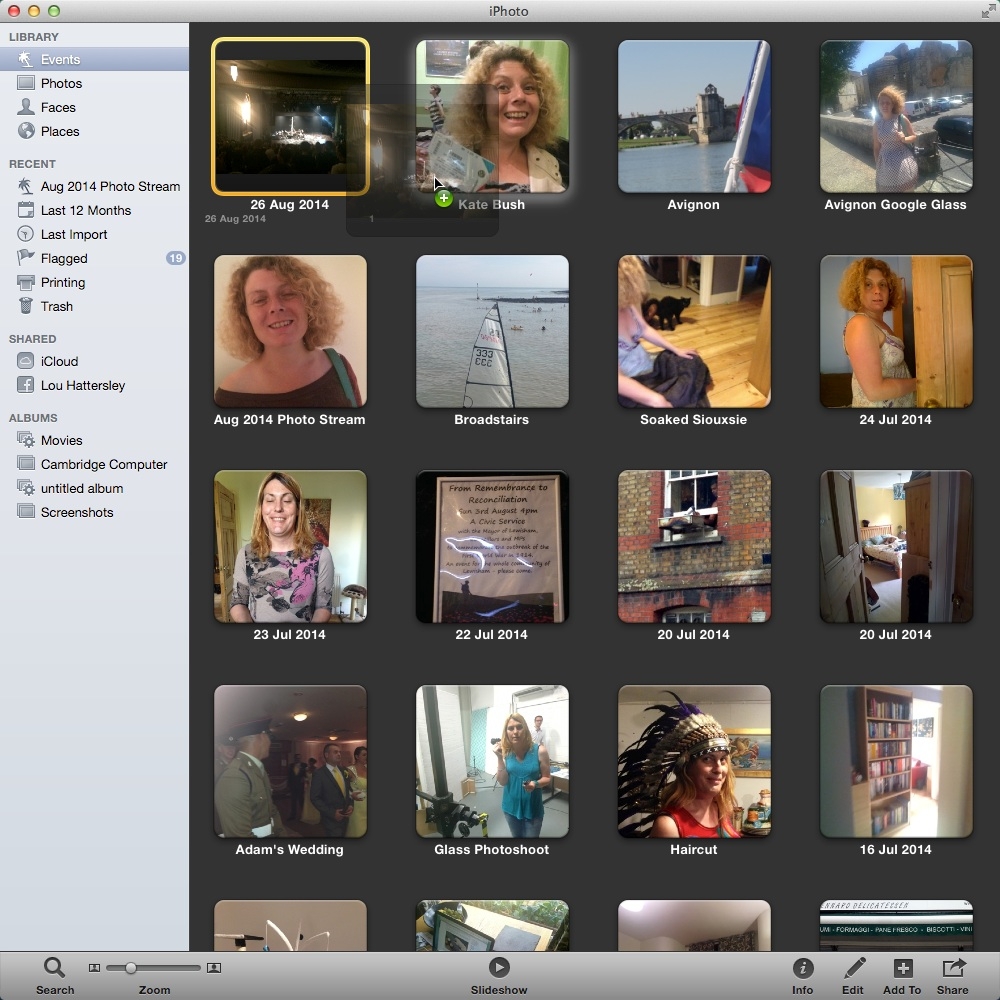Screen dimensions: 1000x1000
Task: Open the Places globe icon
Action: click(26, 131)
